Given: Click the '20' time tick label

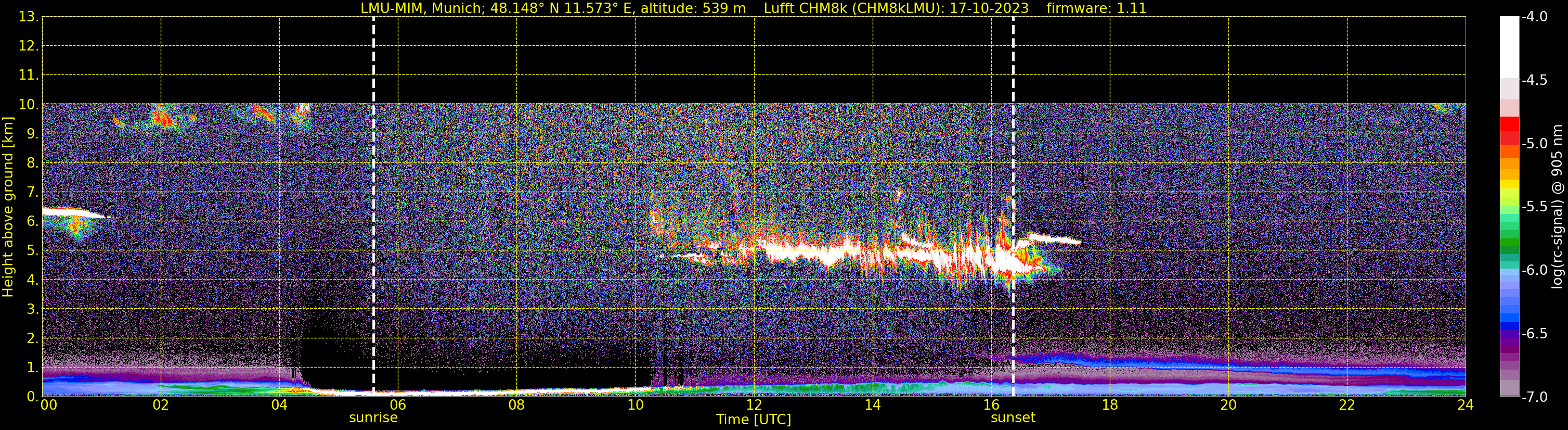Looking at the screenshot, I should [x=1228, y=405].
